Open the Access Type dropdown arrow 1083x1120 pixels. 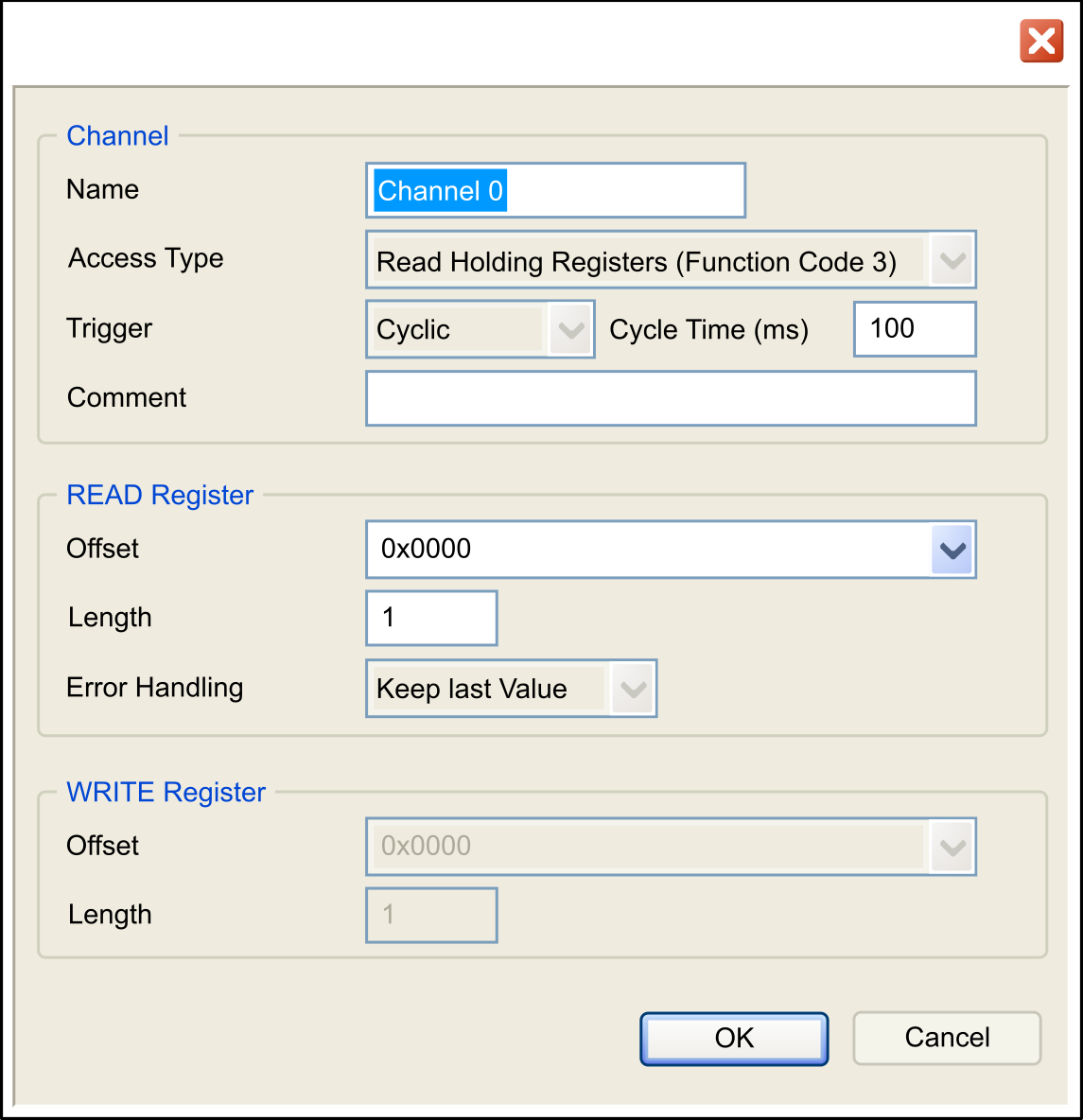(x=952, y=260)
